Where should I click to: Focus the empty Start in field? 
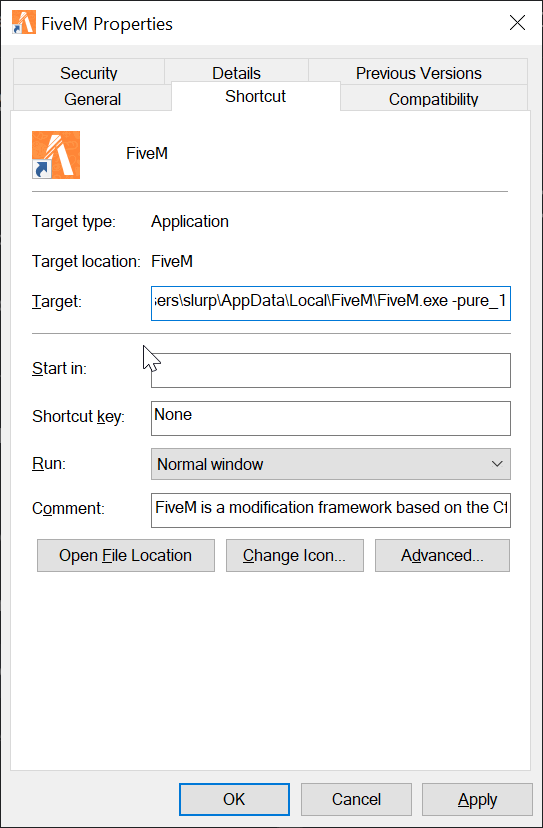(331, 371)
